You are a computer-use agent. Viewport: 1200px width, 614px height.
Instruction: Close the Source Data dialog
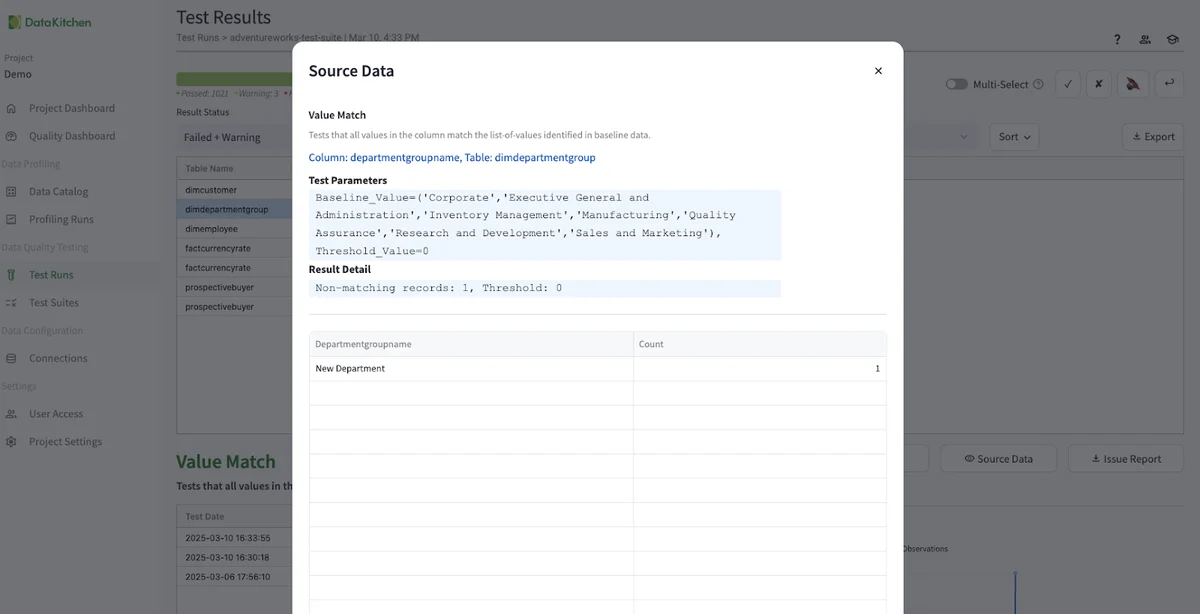[878, 71]
